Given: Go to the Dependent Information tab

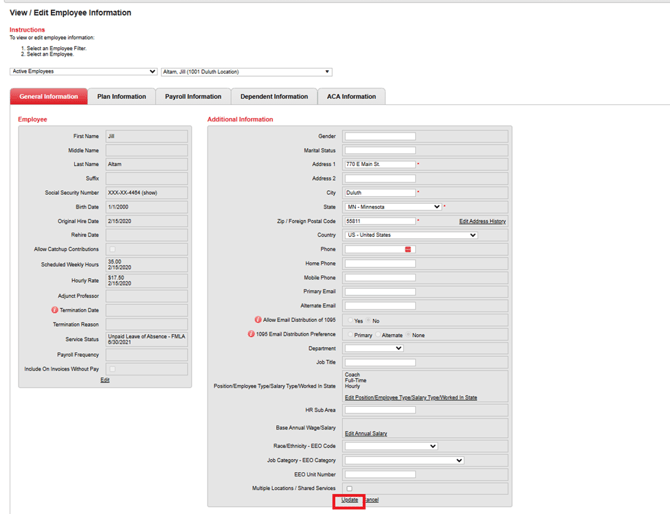Looking at the screenshot, I should pyautogui.click(x=274, y=97).
